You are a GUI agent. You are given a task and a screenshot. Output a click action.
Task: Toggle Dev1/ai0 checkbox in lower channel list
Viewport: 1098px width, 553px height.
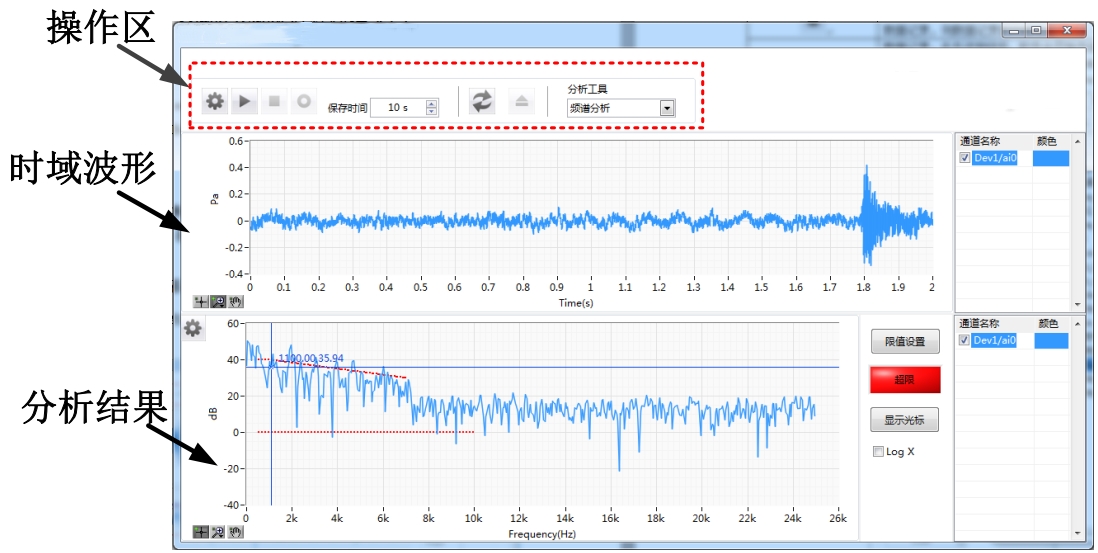pos(965,341)
